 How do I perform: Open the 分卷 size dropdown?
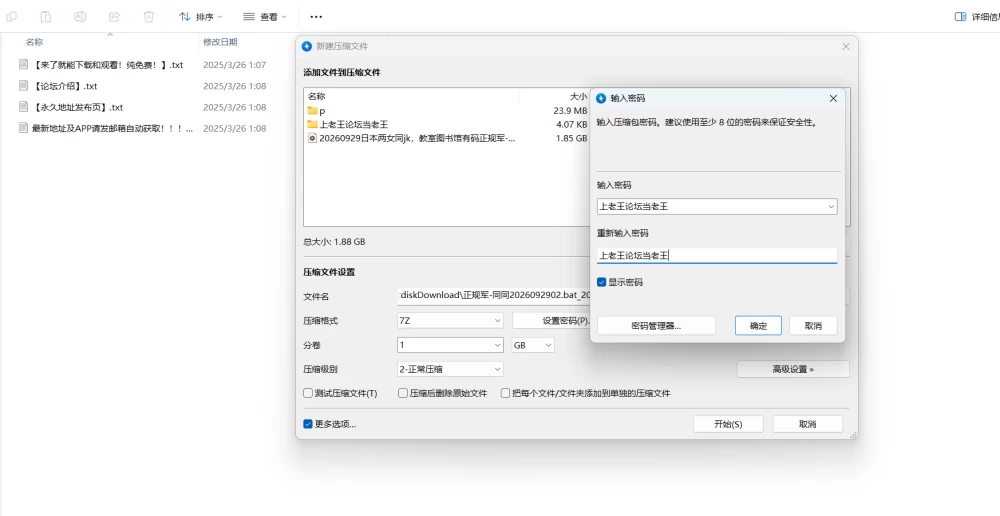click(x=450, y=345)
